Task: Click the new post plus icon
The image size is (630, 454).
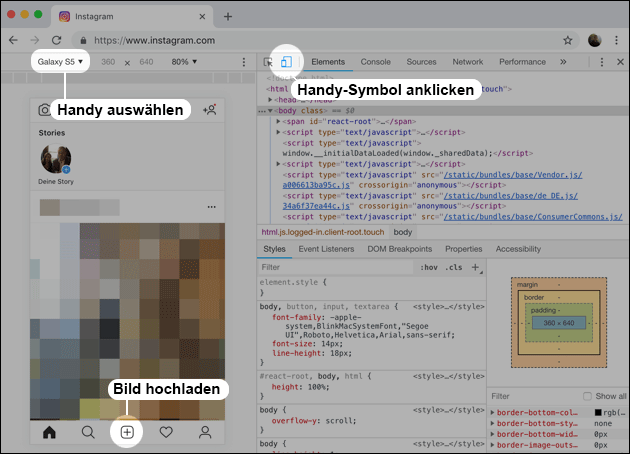Action: 127,432
